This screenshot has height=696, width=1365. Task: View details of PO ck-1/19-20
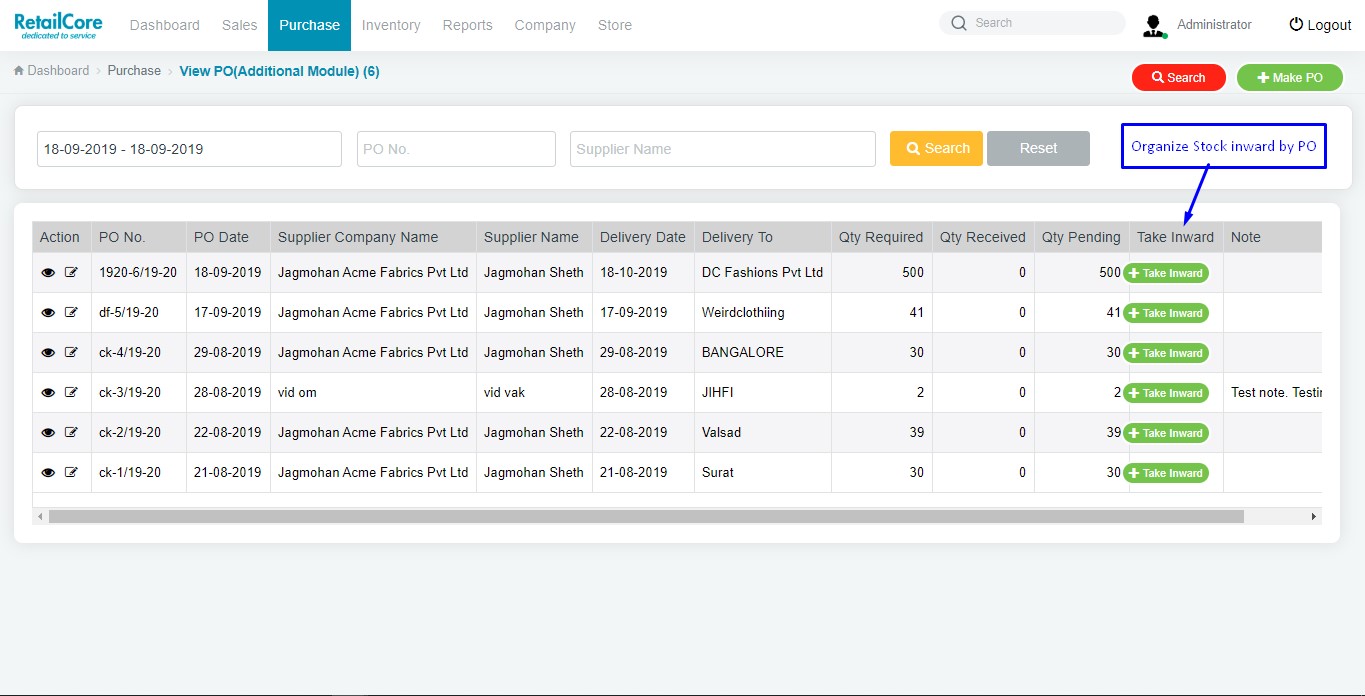48,472
